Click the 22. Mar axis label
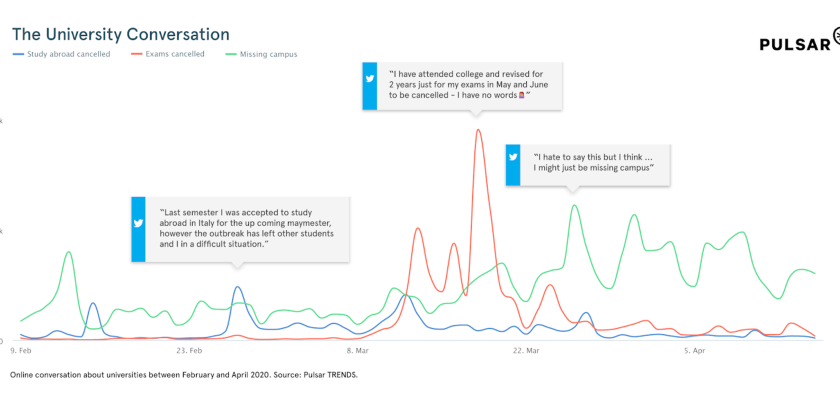The width and height of the screenshot is (840, 400). 526,352
